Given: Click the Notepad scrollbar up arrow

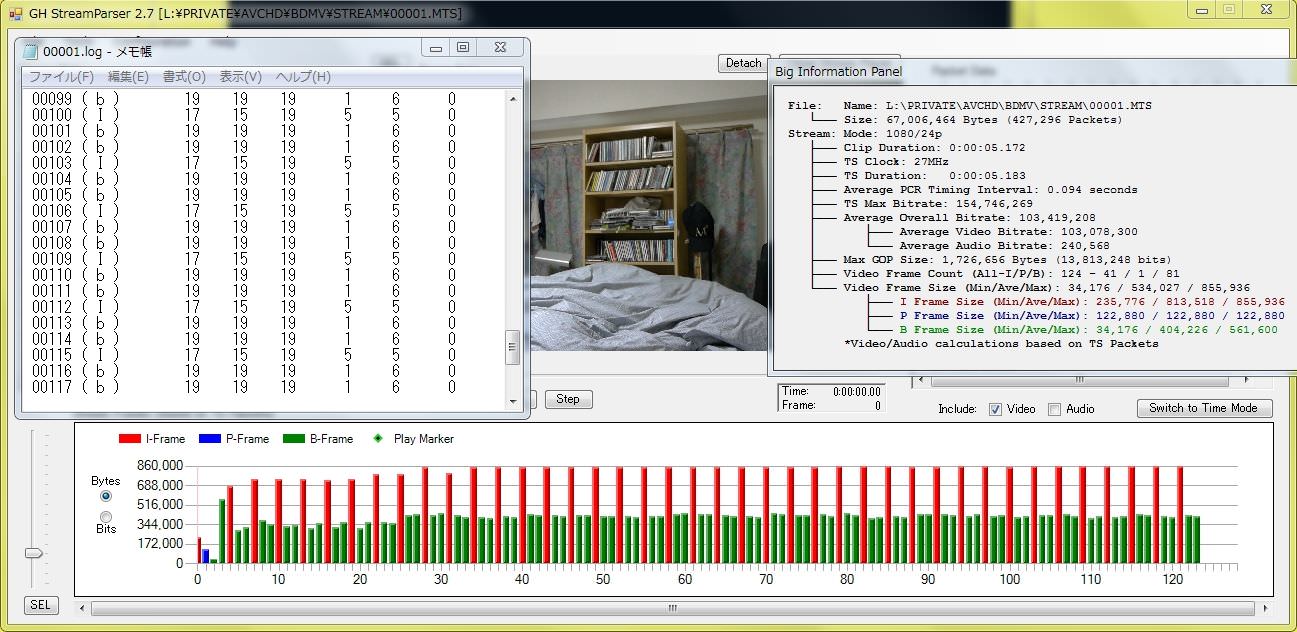Looking at the screenshot, I should tap(514, 97).
